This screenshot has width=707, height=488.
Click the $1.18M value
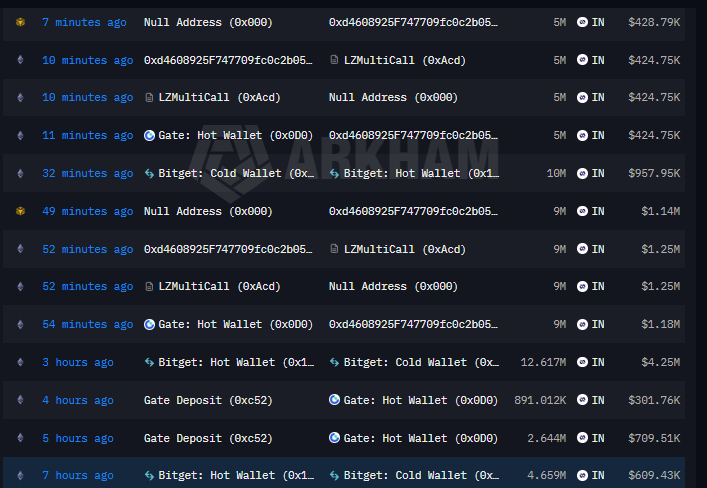[661, 324]
